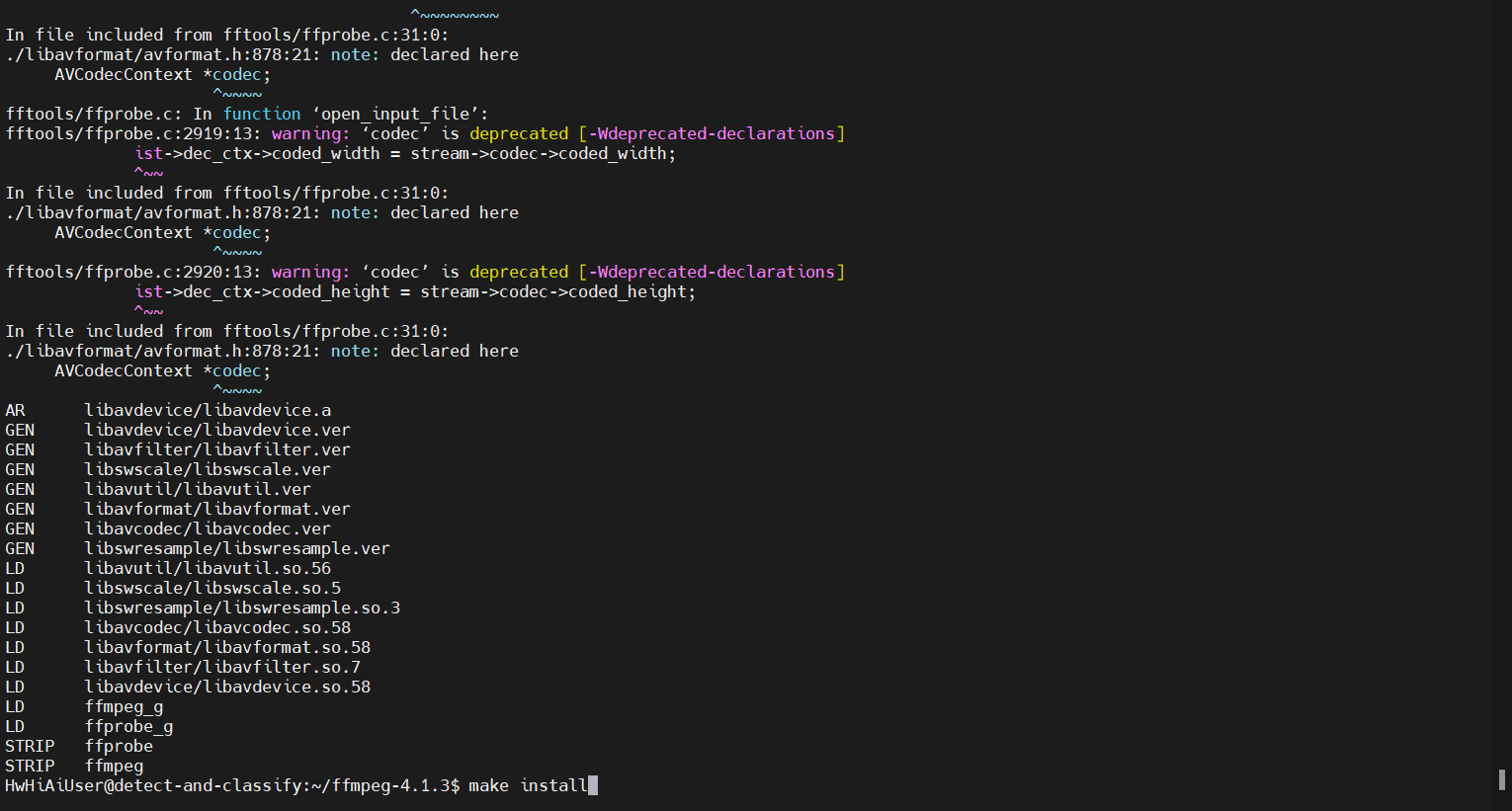Image resolution: width=1512 pixels, height=811 pixels.
Task: Click 'libswresample/libswresample.ver' text
Action: pos(237,548)
